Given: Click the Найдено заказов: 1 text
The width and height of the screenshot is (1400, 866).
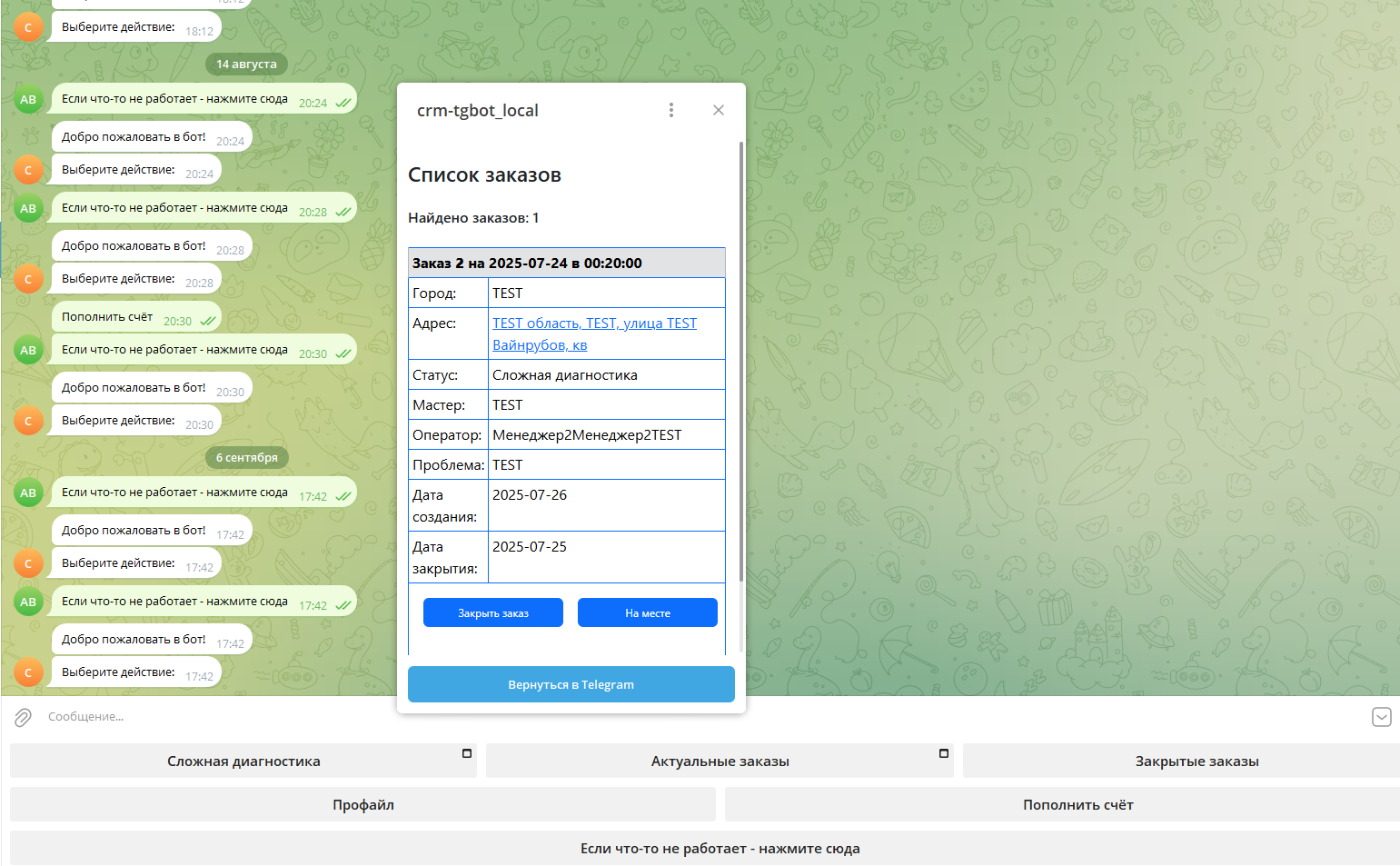Looking at the screenshot, I should 473,217.
